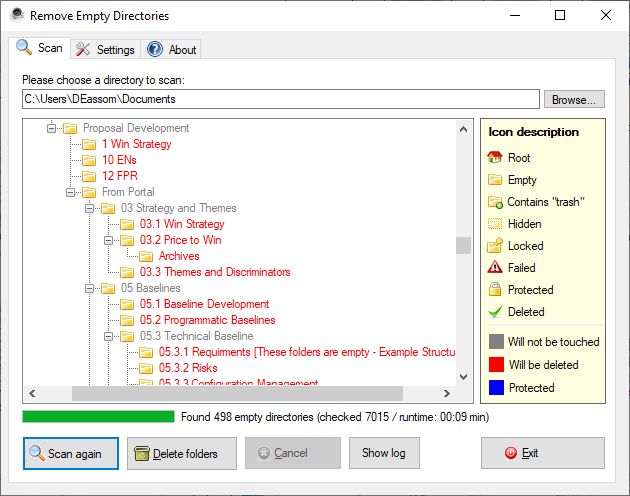This screenshot has width=630, height=496.
Task: Select 05.2 Programmatic Baselines row
Action: pos(207,320)
